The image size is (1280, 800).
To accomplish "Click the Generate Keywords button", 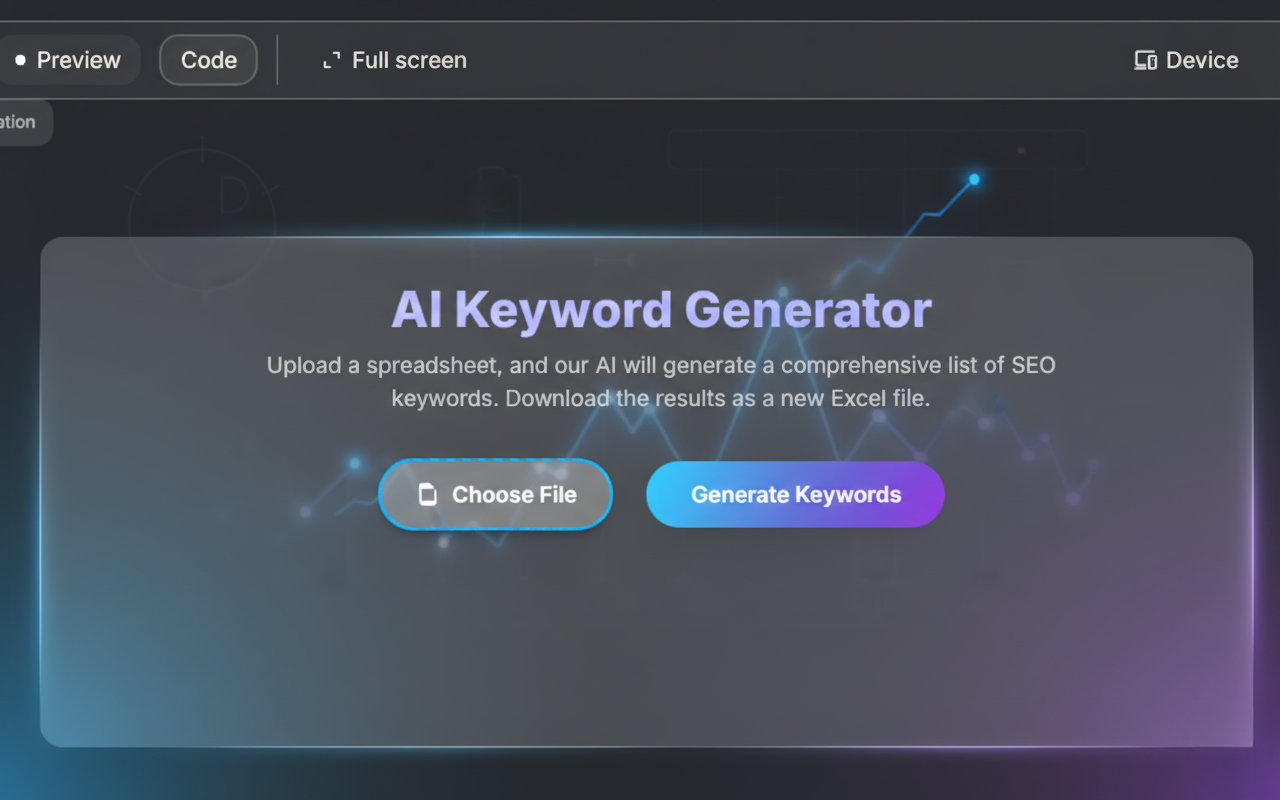I will pyautogui.click(x=795, y=494).
